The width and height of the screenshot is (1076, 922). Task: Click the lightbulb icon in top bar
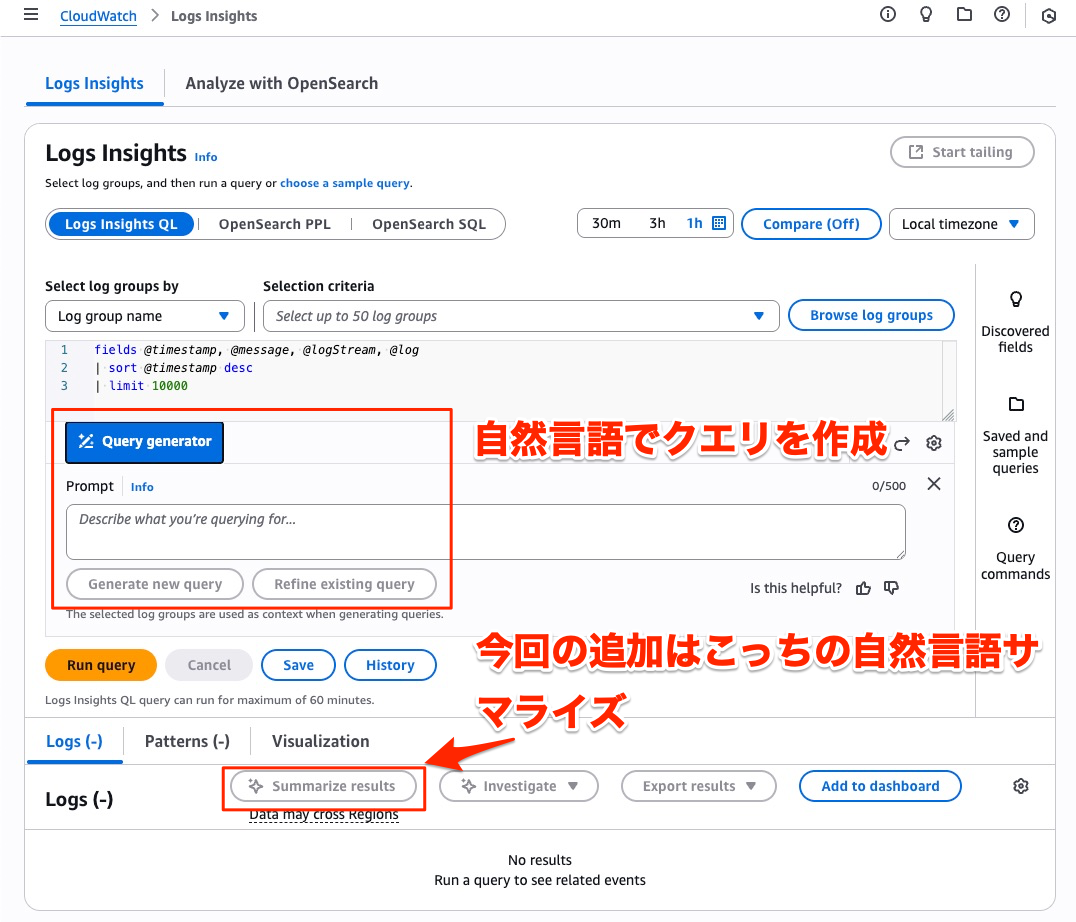(x=926, y=14)
